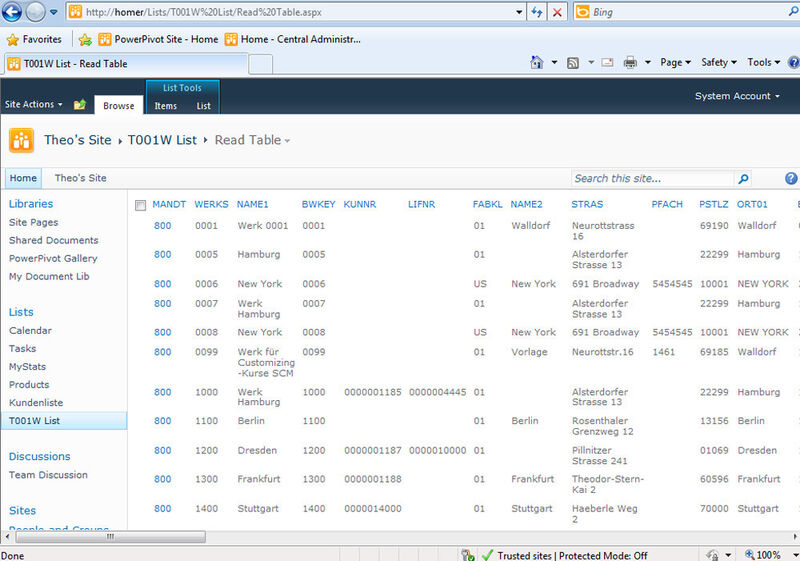Viewport: 800px width, 561px height.
Task: Expand the address bar history dropdown
Action: (519, 12)
